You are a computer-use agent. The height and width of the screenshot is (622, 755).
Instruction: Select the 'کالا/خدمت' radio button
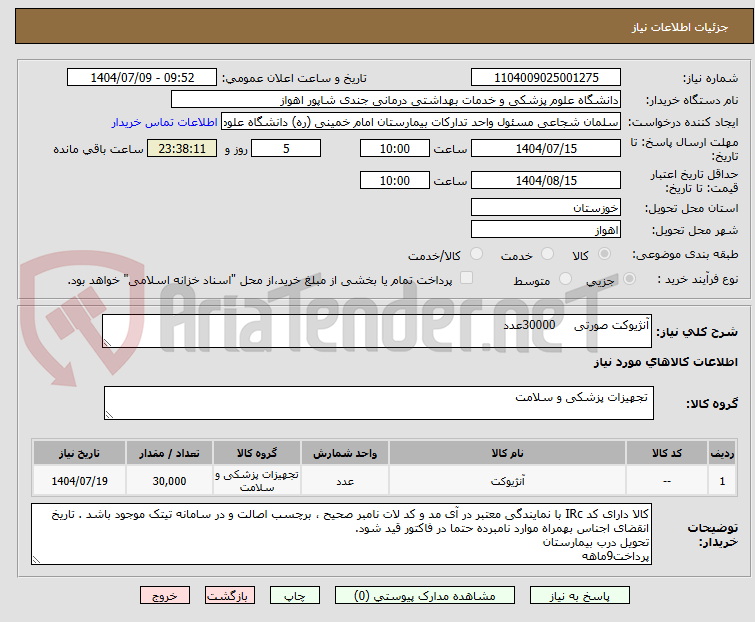pyautogui.click(x=476, y=254)
